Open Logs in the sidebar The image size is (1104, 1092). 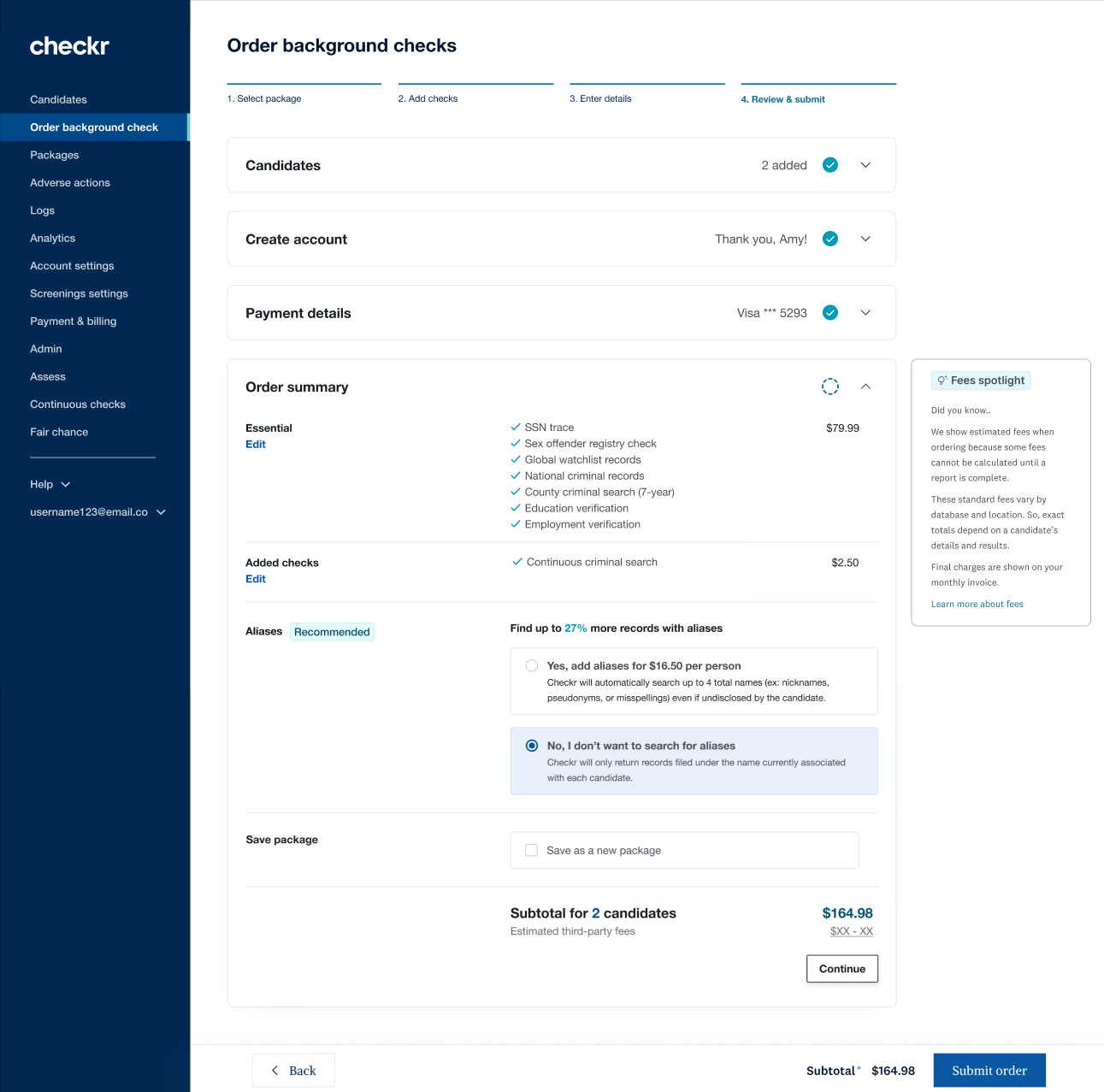pos(42,210)
